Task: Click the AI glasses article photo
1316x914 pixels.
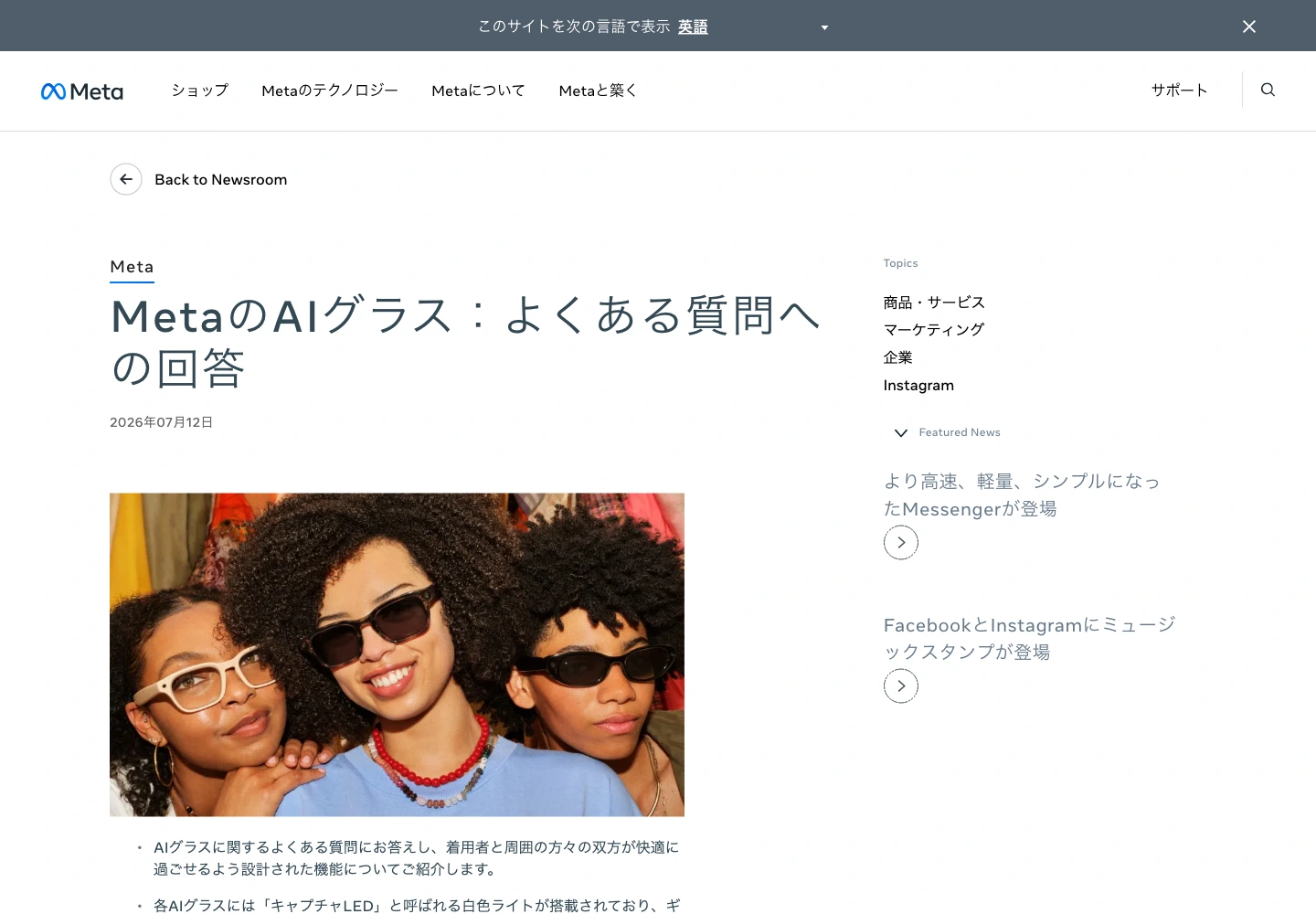Action: coord(397,654)
